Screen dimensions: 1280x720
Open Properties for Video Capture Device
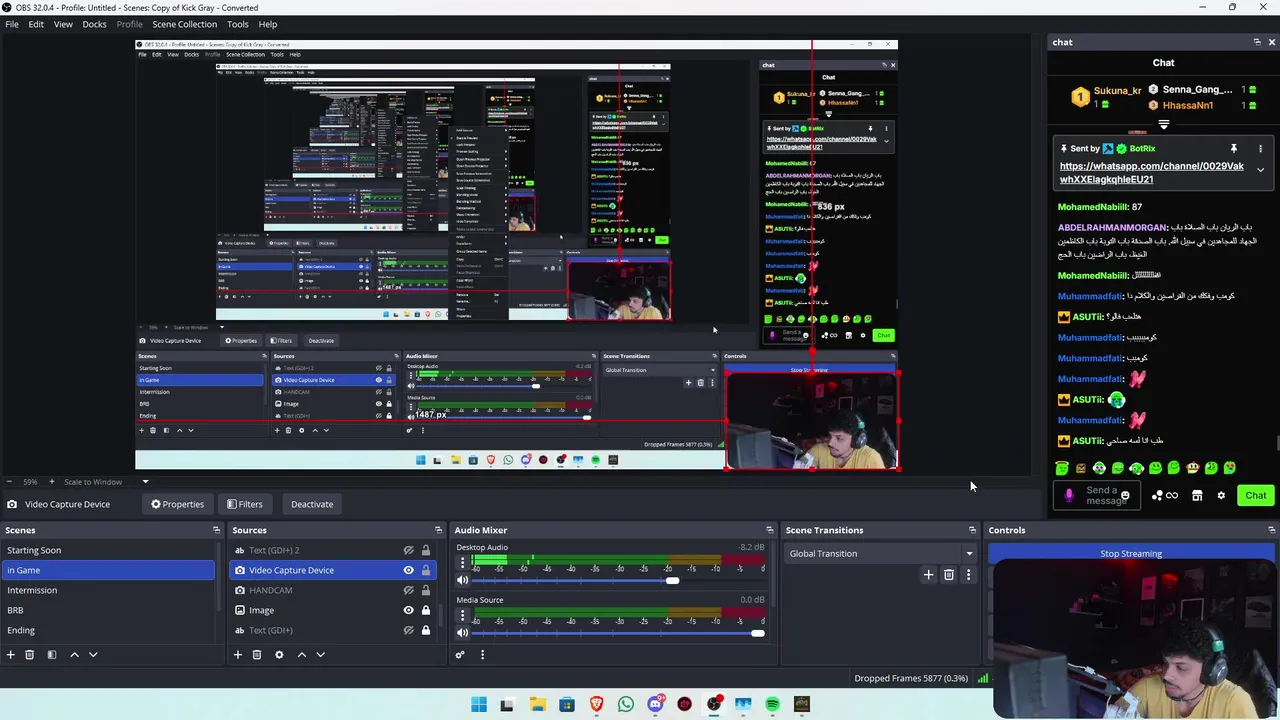point(177,504)
